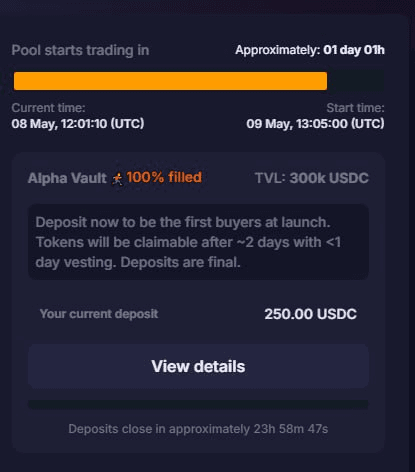
Task: Click the TVL: 300k USDC text
Action: click(312, 178)
